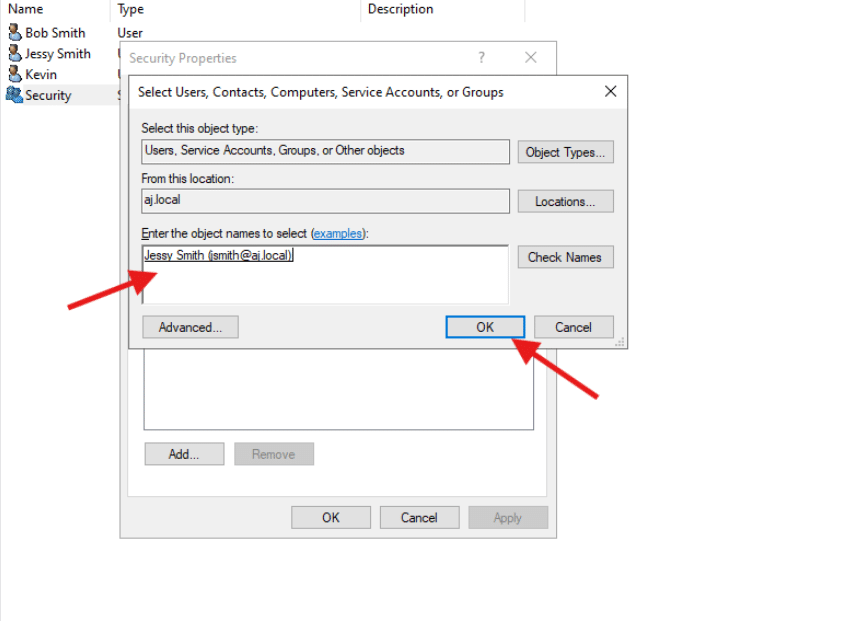Click OK in Security Properties window
Viewport: 867px width, 621px height.
pyautogui.click(x=331, y=517)
